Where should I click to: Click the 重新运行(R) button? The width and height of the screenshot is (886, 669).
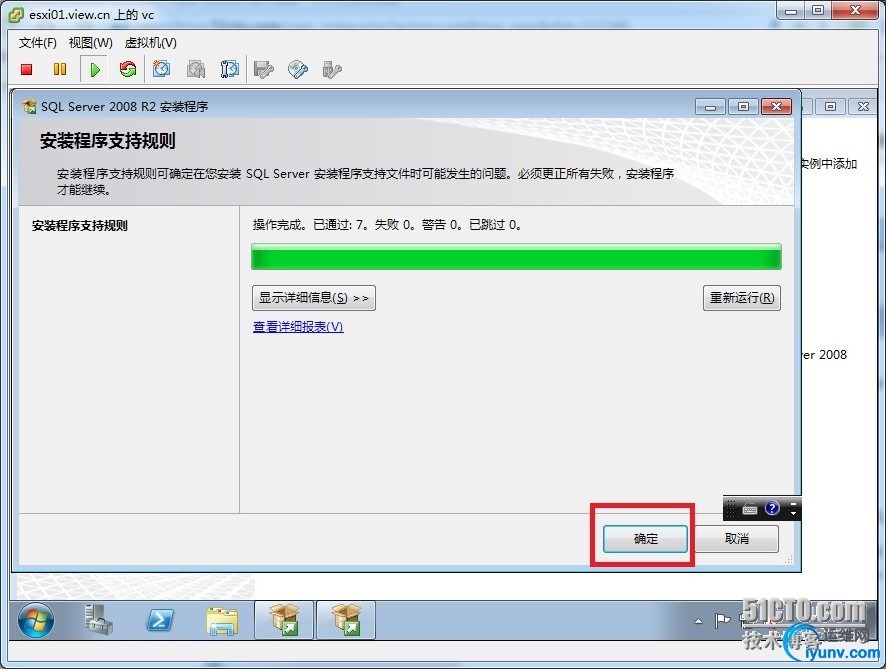742,298
